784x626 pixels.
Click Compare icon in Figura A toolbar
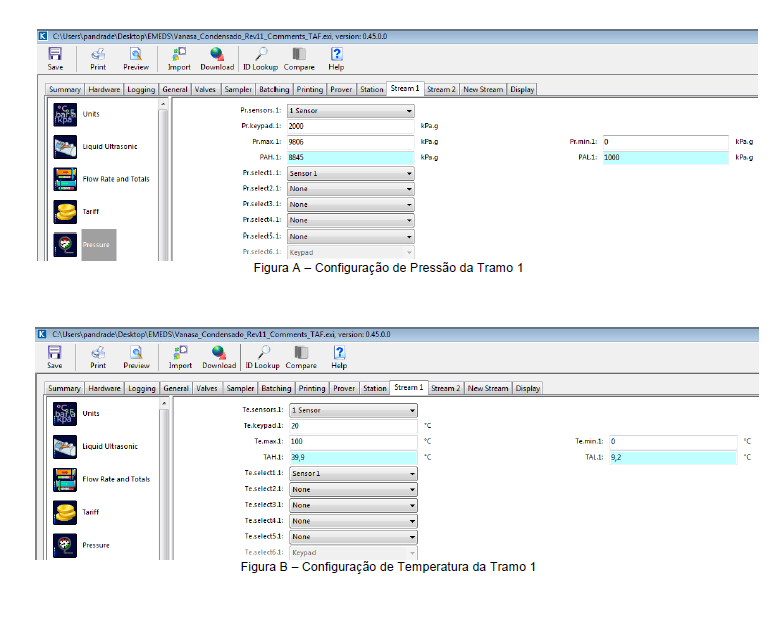coord(299,54)
